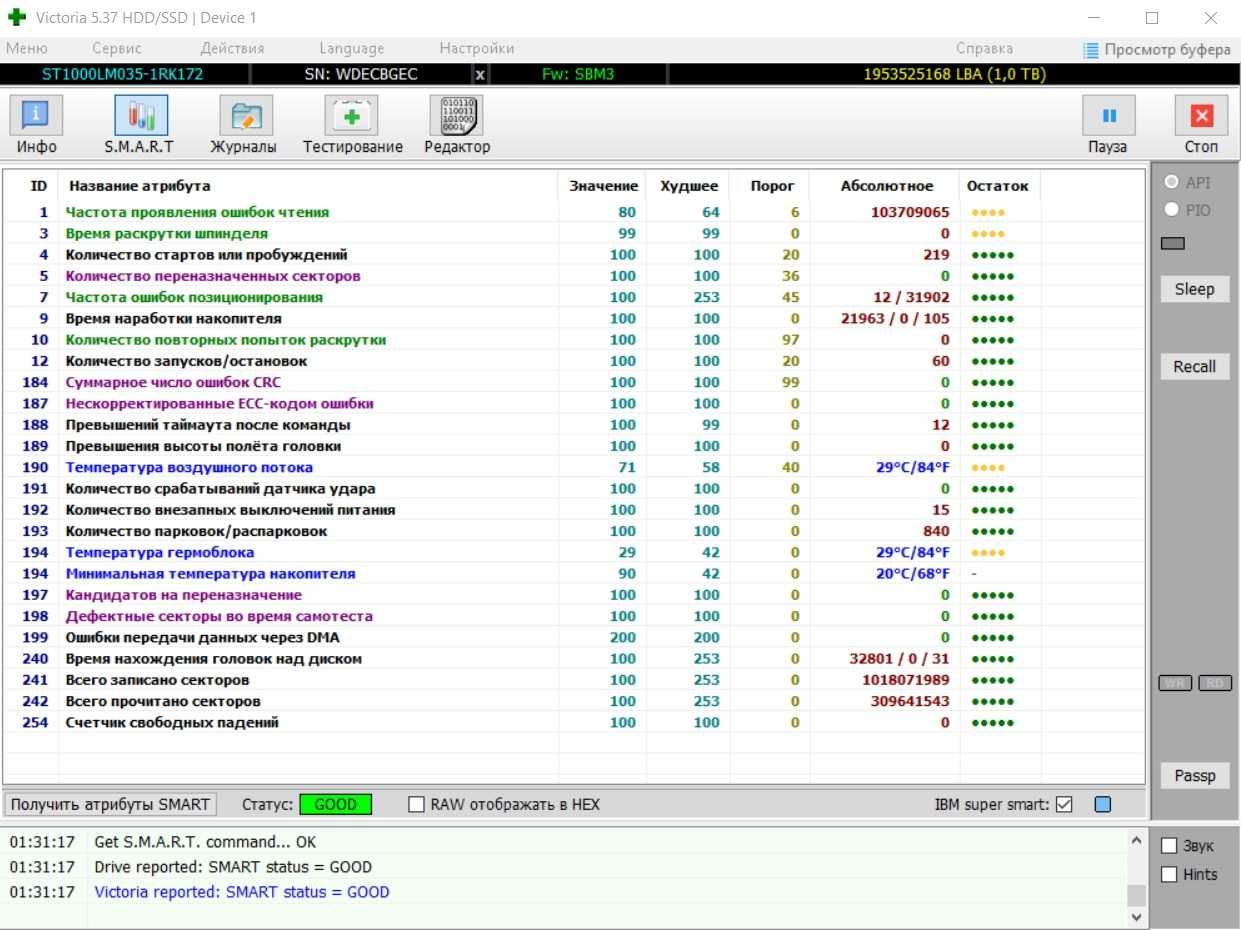1241x930 pixels.
Task: Open the Справка help menu
Action: (x=984, y=48)
